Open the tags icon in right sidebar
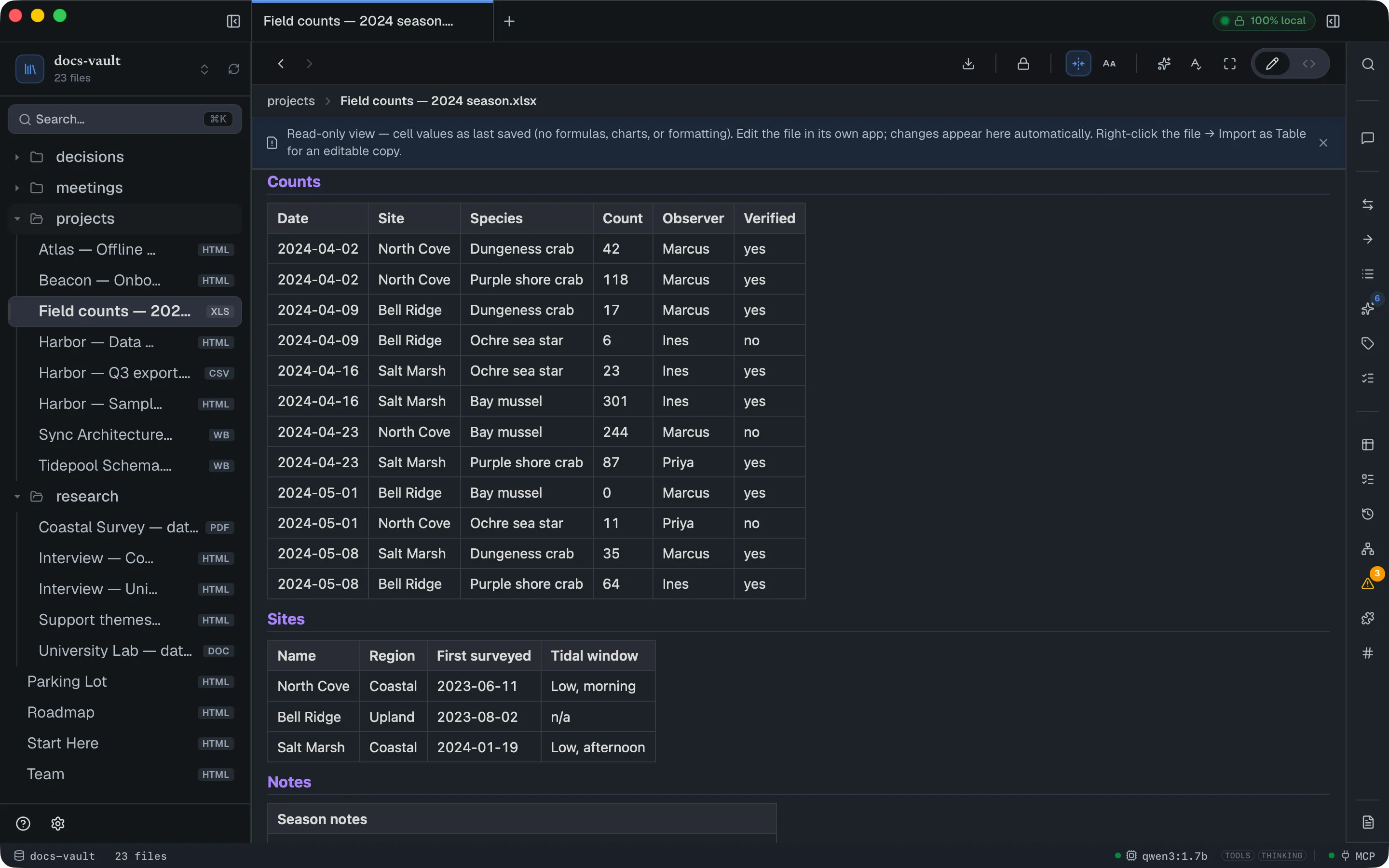Screen dimensions: 1389x868 (1368, 343)
